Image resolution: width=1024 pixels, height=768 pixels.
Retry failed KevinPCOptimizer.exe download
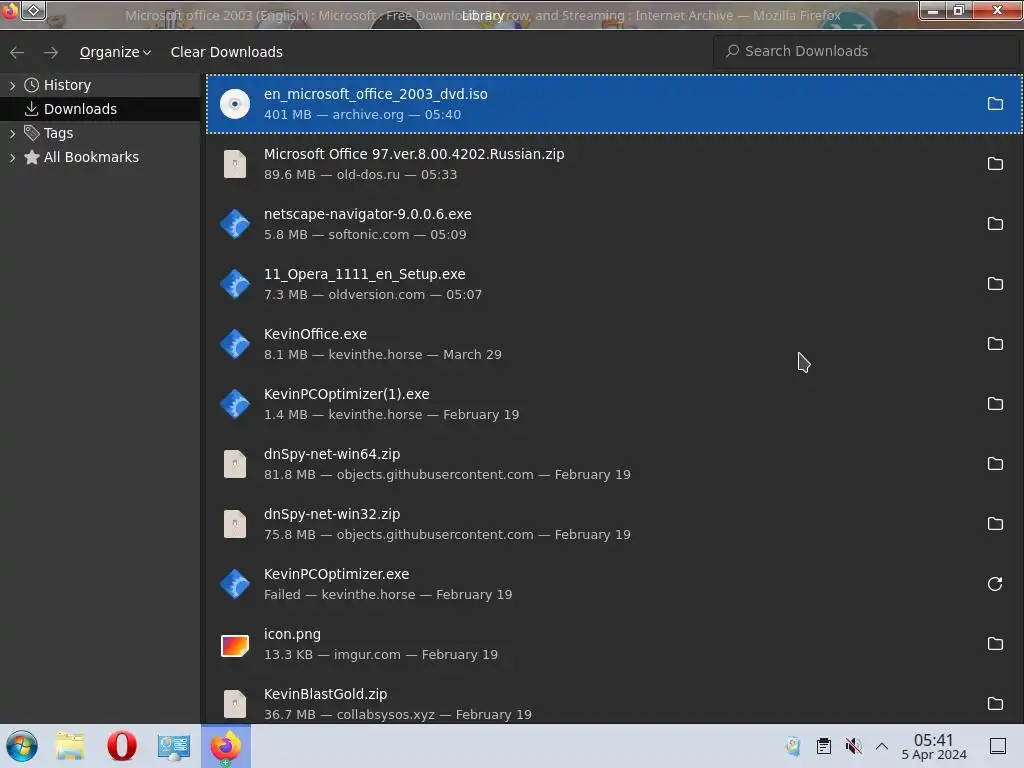coord(995,584)
